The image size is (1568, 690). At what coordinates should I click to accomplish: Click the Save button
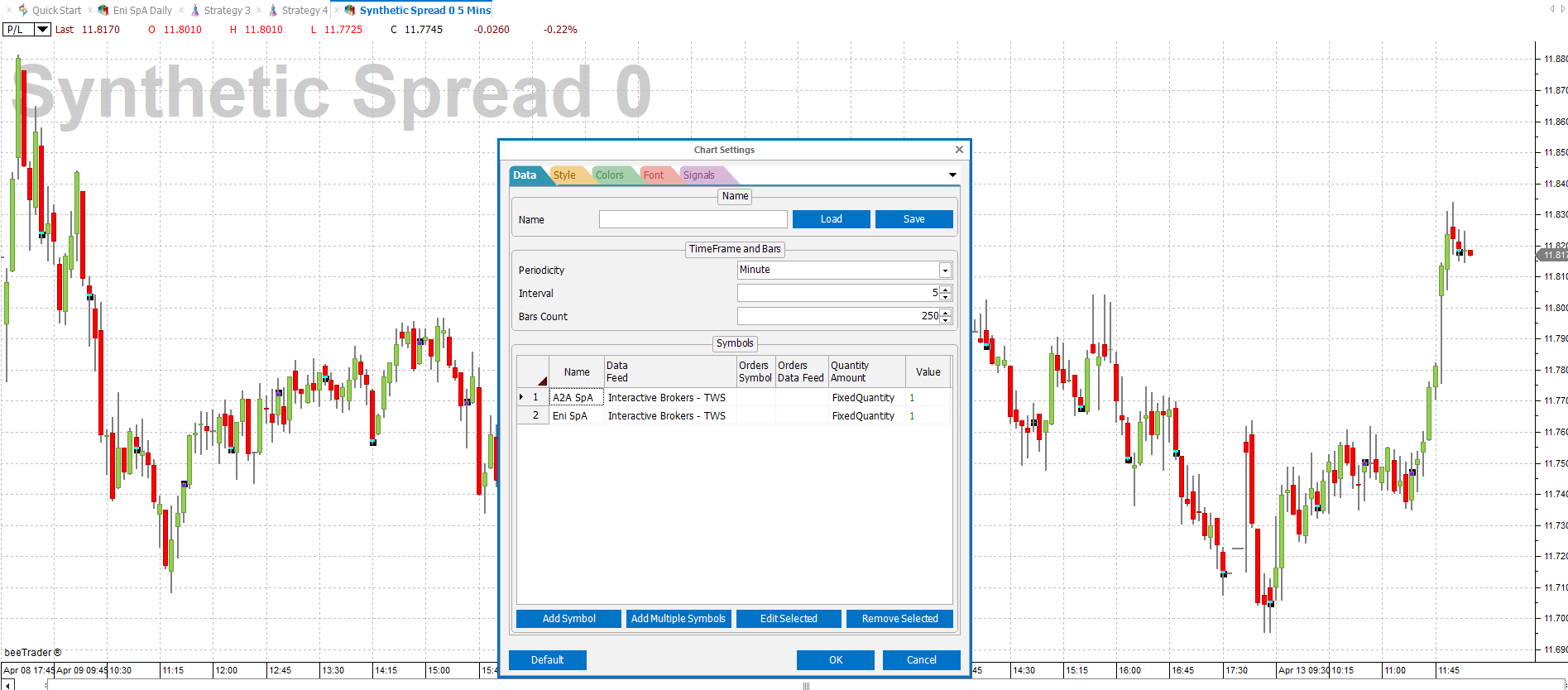click(x=914, y=219)
